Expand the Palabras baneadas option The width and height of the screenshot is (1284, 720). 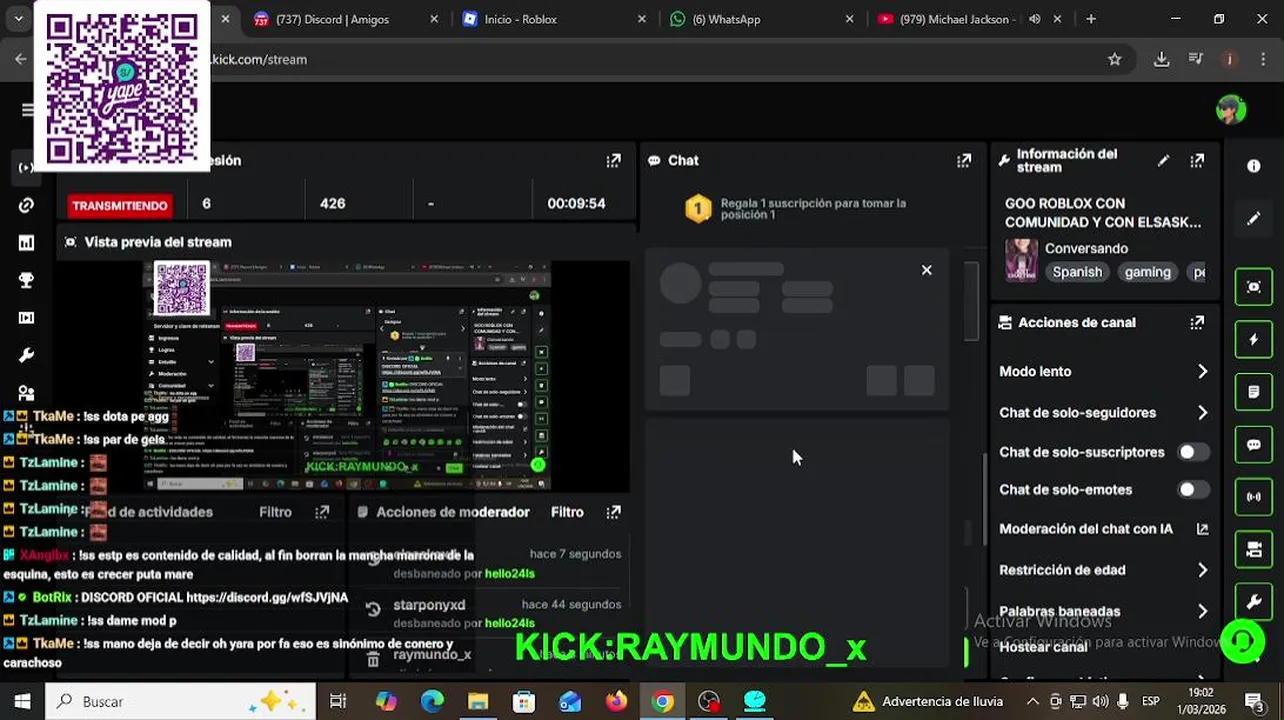[1103, 611]
